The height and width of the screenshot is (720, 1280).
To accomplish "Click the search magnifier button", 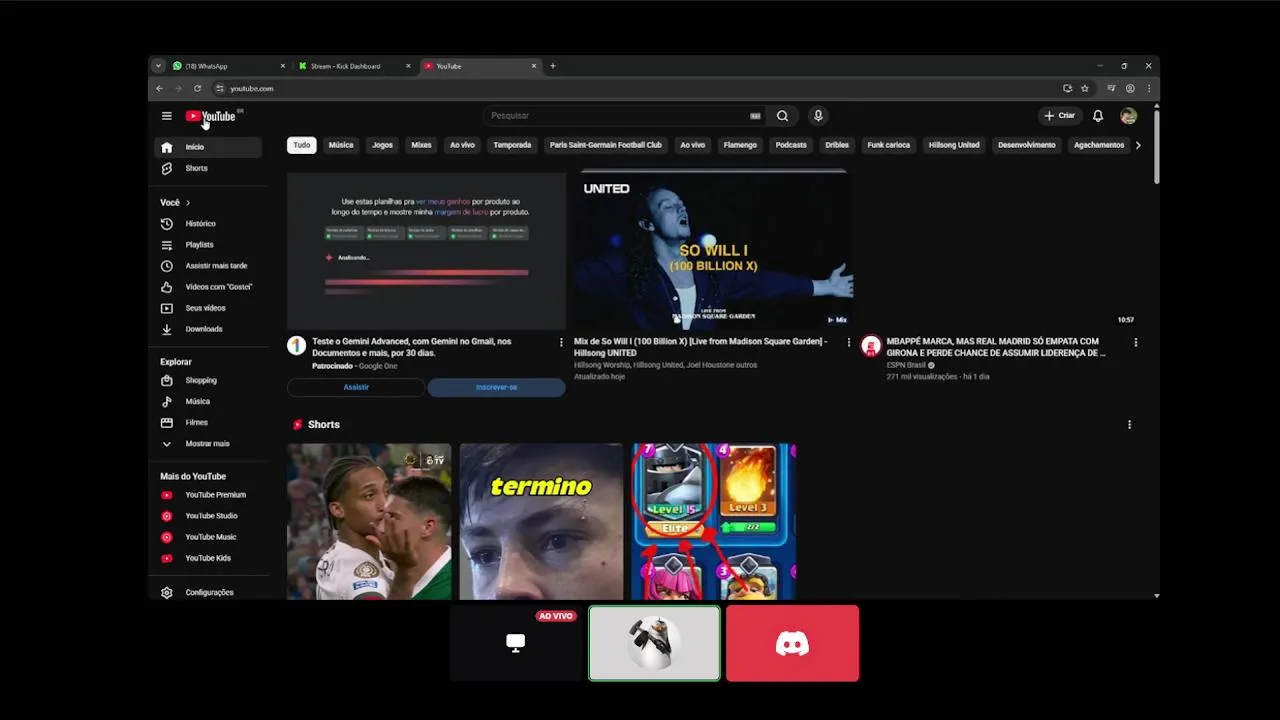I will 782,116.
